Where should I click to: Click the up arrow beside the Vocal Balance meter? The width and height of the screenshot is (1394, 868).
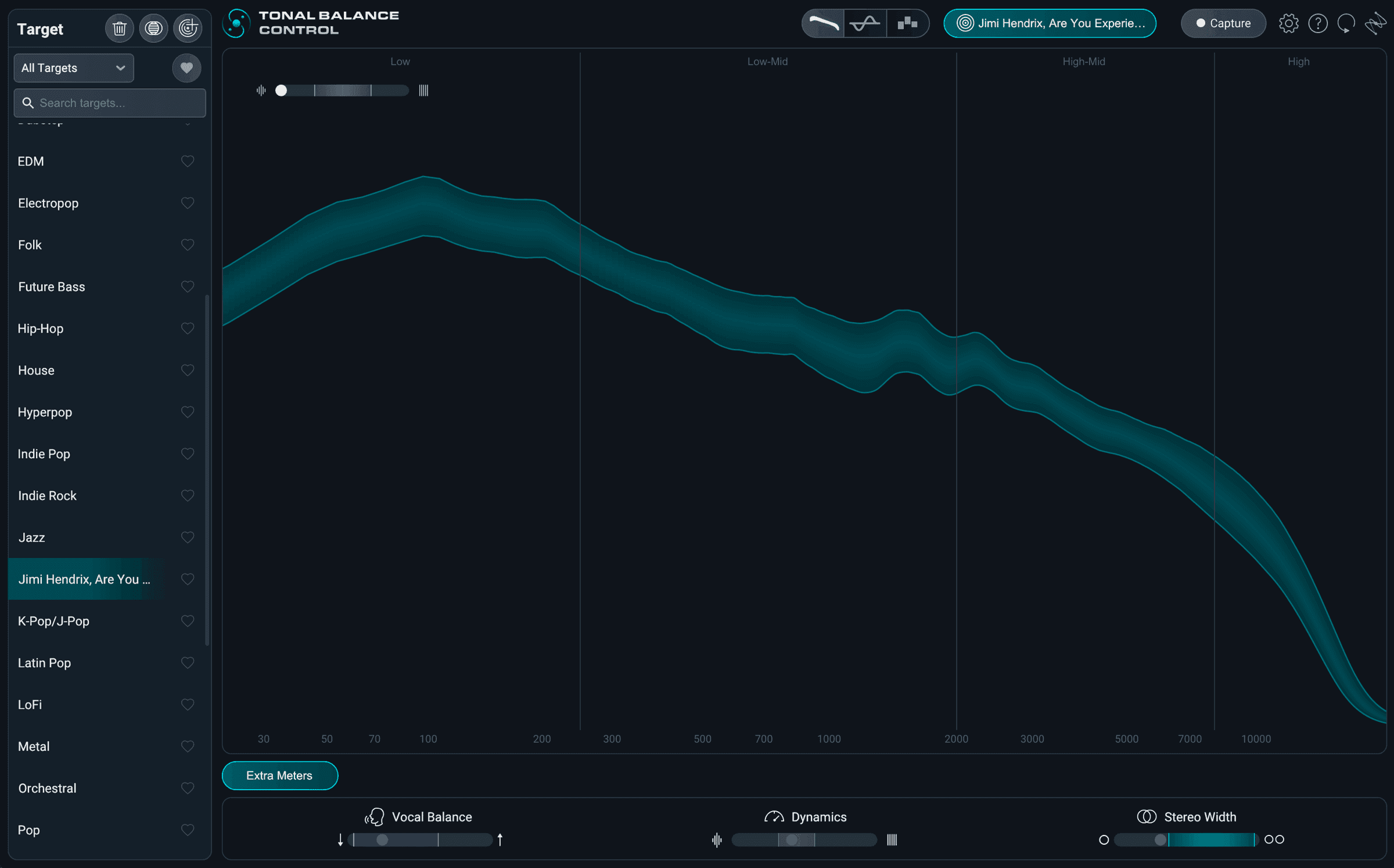[500, 840]
